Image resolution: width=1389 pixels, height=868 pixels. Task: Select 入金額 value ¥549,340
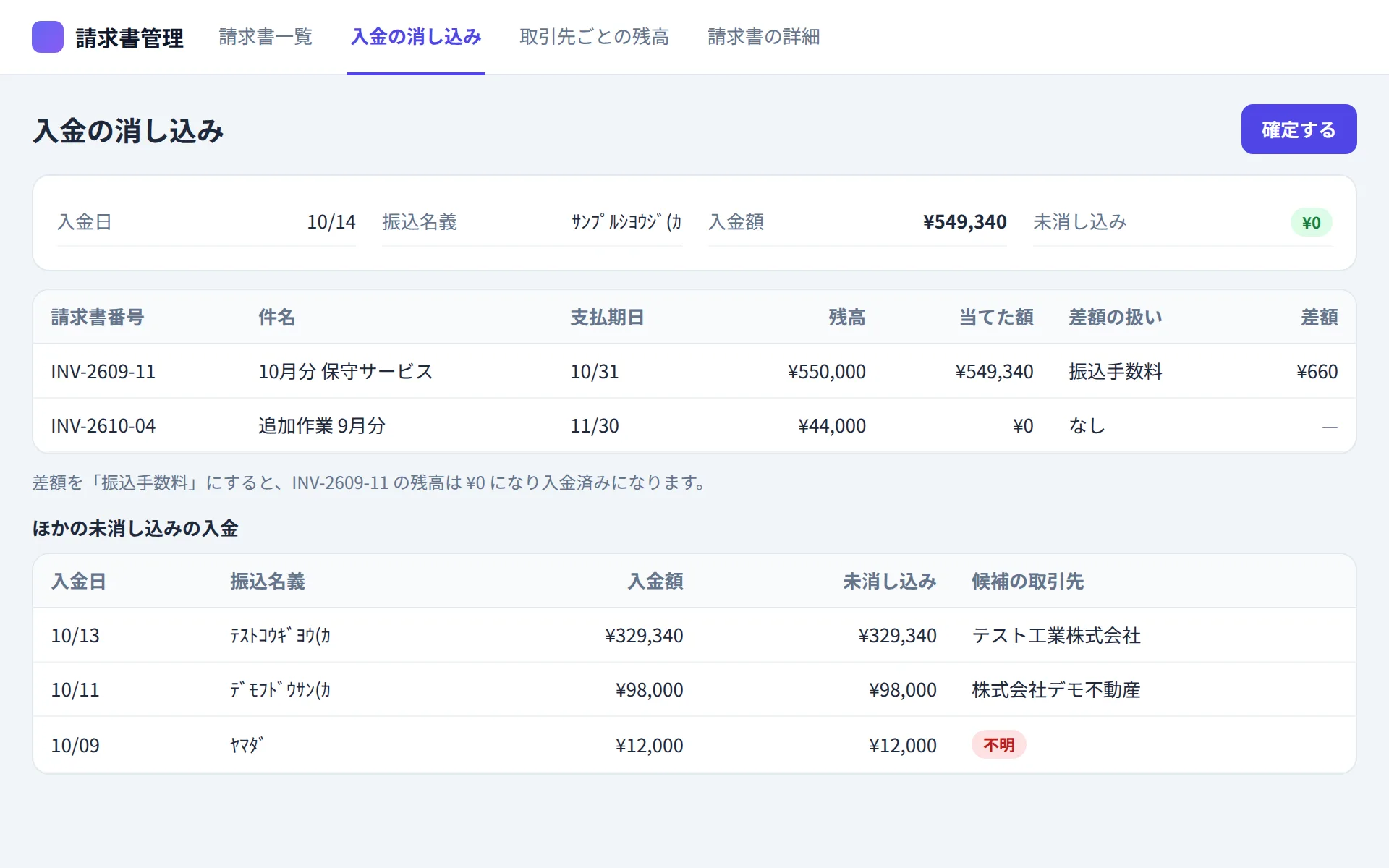964,222
